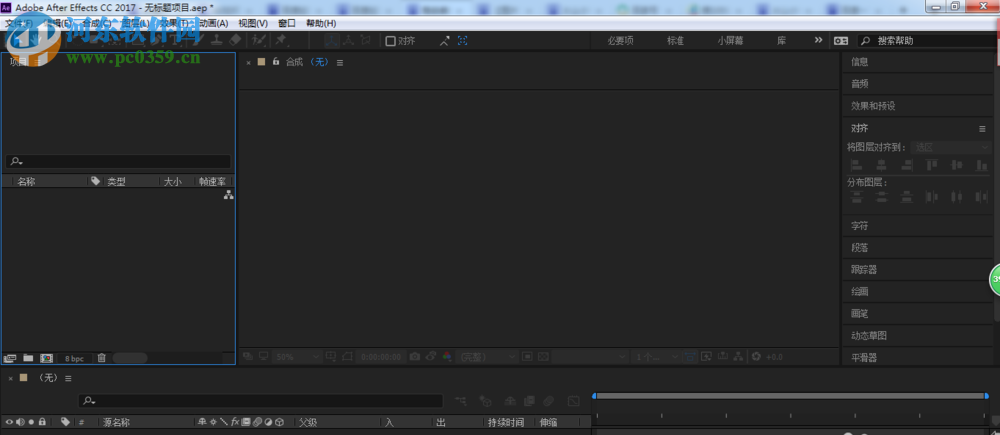
Task: Take a snapshot with the camera icon
Action: [415, 357]
